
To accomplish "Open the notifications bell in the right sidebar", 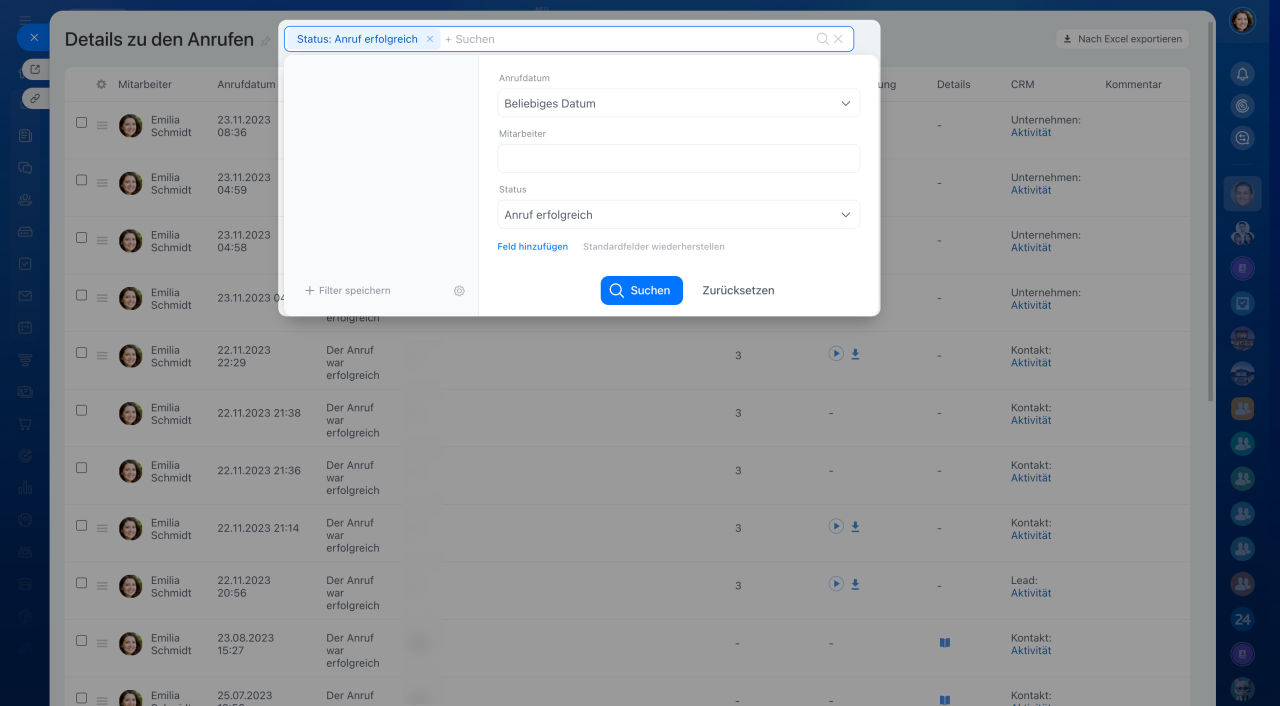I will 1242,74.
